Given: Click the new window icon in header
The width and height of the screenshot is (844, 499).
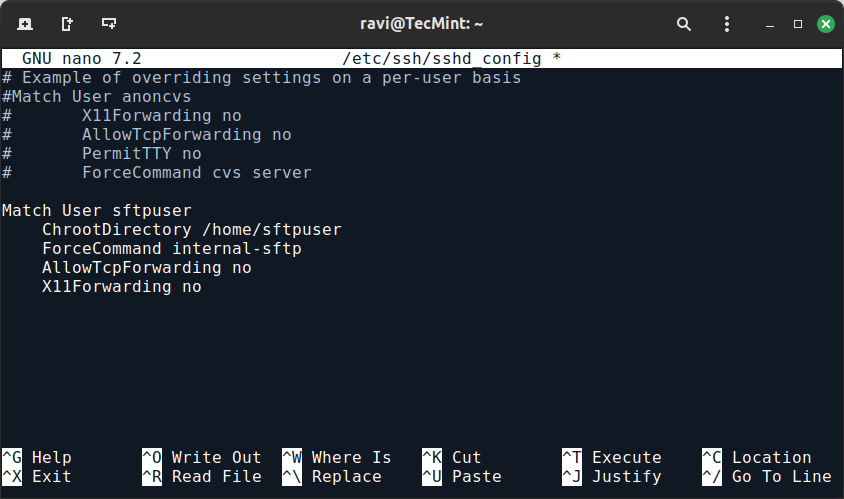Looking at the screenshot, I should (67, 24).
